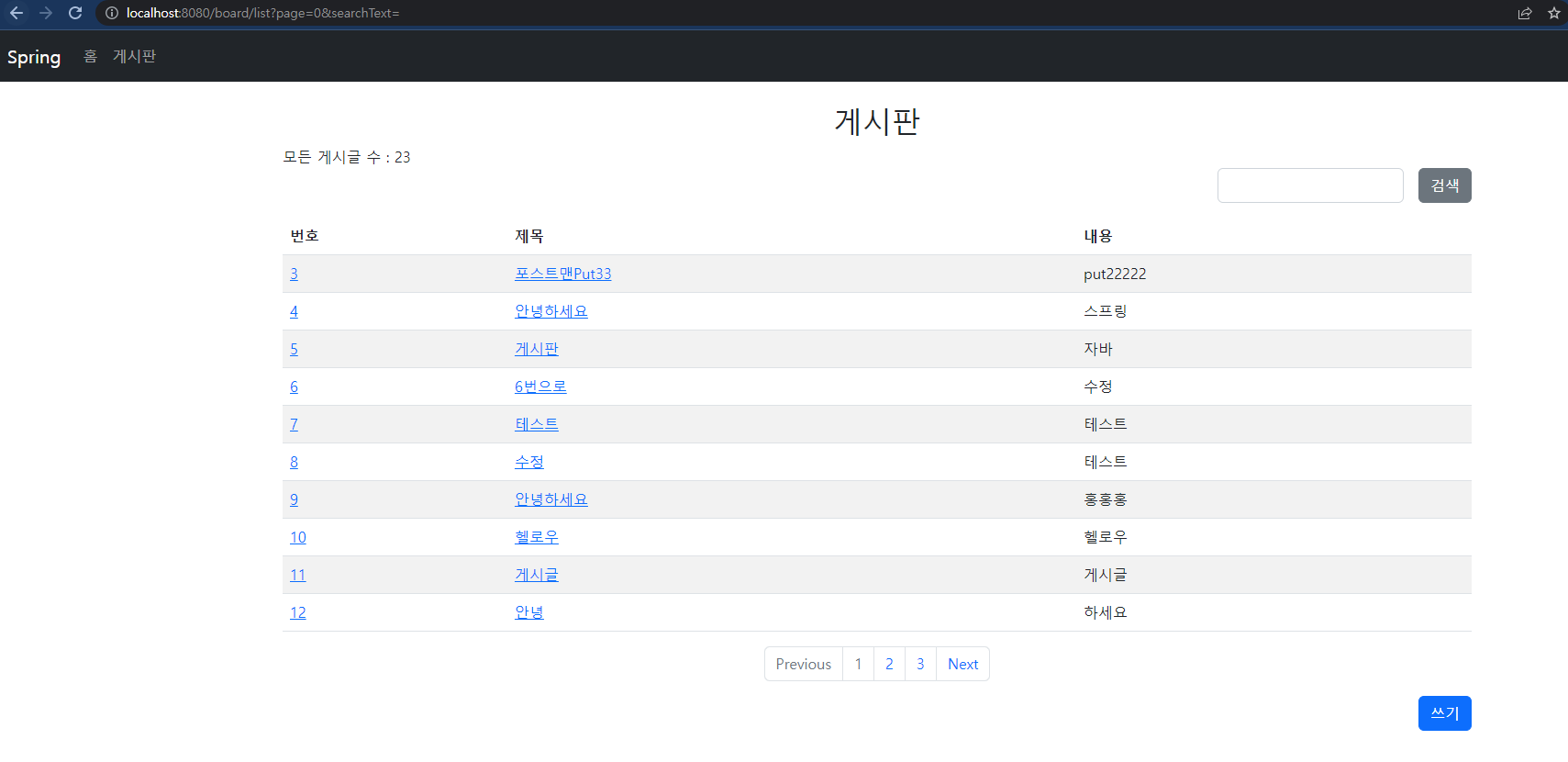Click the 쓰기 write button
The height and width of the screenshot is (762, 1568).
pyautogui.click(x=1445, y=713)
